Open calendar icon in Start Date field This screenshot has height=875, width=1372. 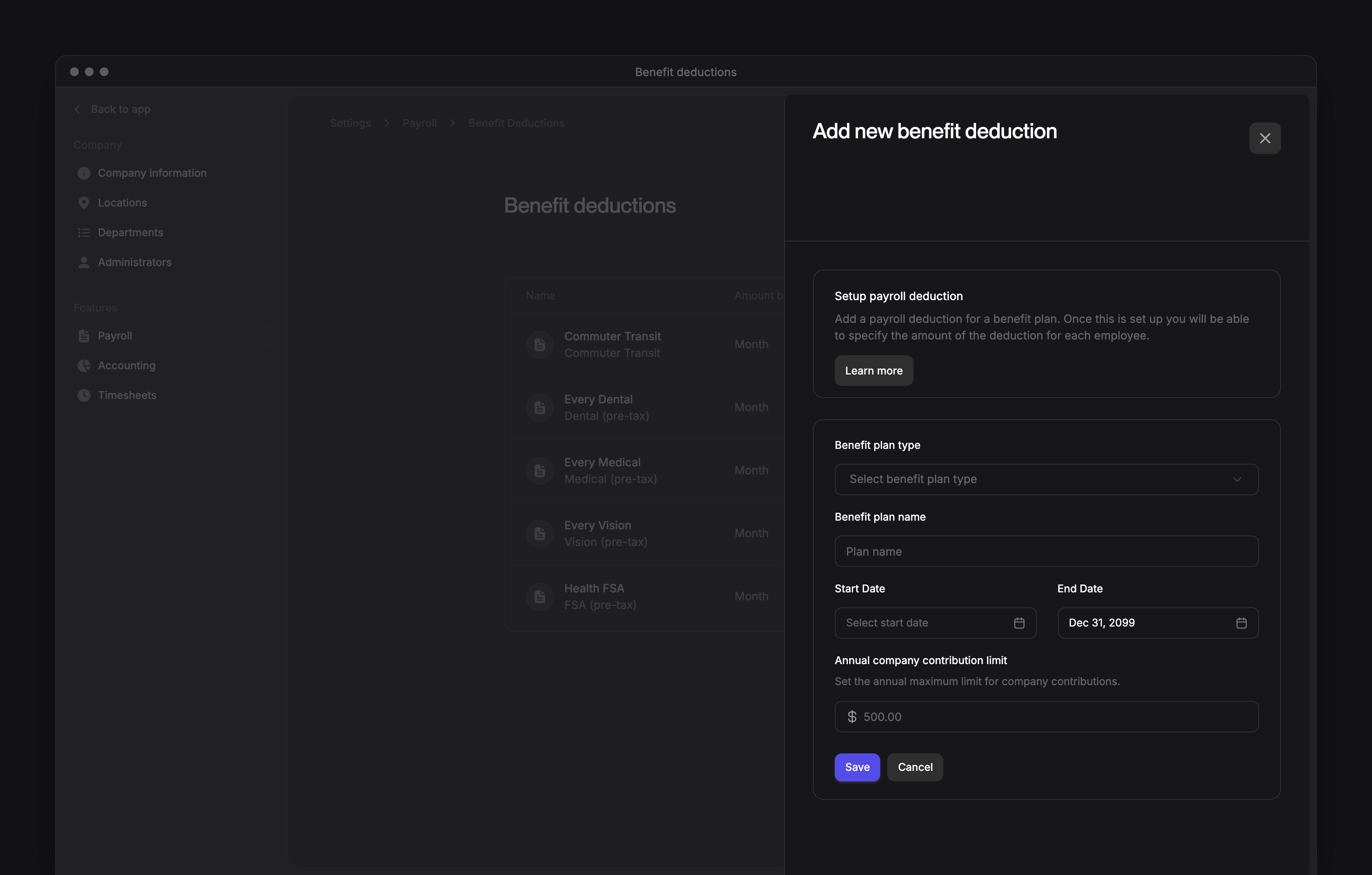coord(1019,623)
